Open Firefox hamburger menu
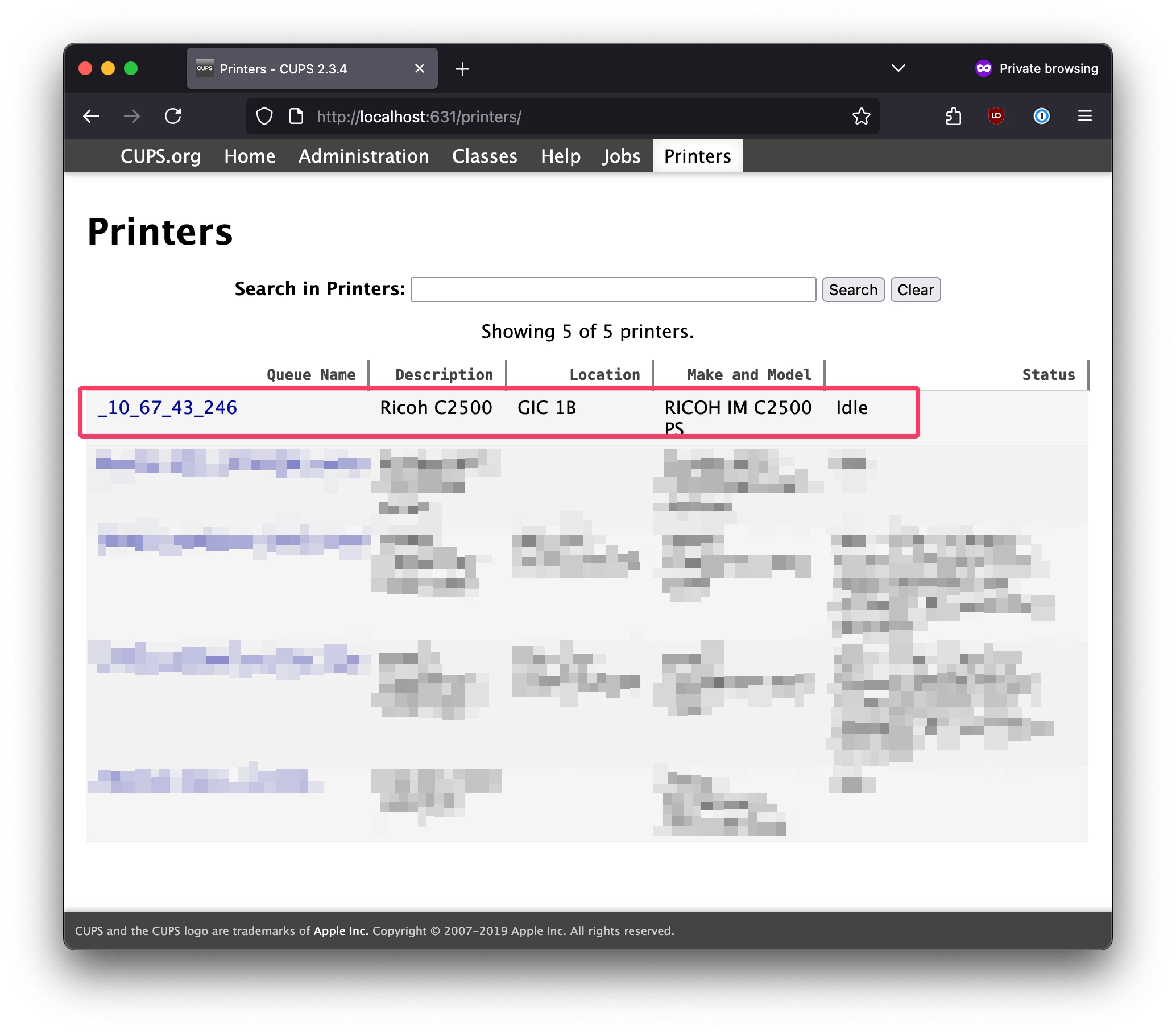1176x1034 pixels. [1084, 116]
